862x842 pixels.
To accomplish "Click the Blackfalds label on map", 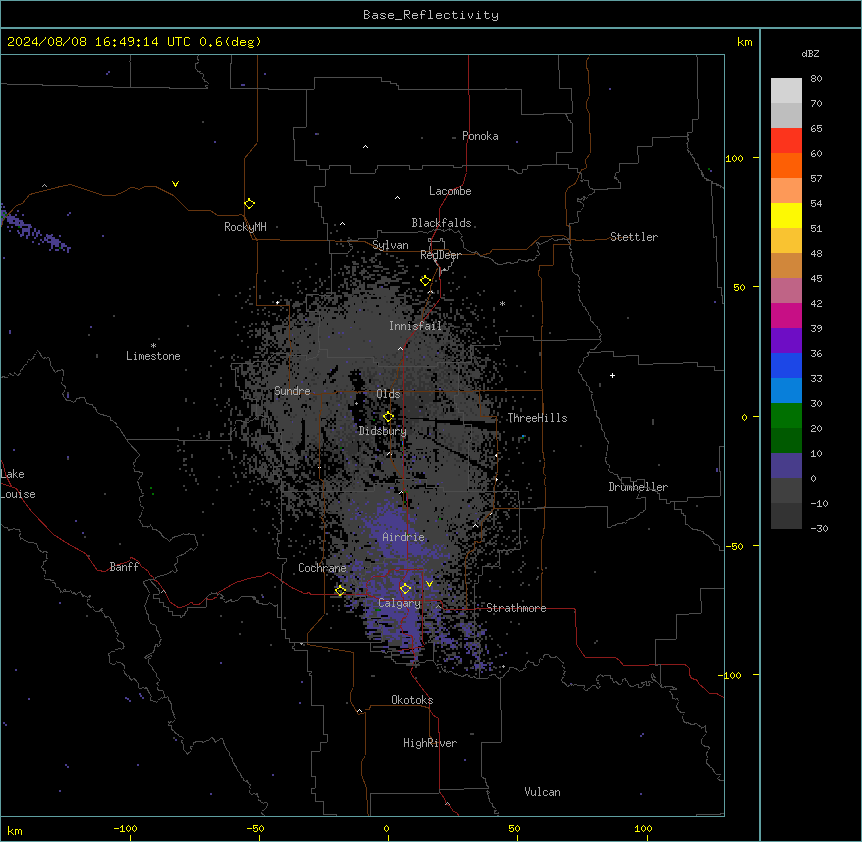I will point(441,223).
